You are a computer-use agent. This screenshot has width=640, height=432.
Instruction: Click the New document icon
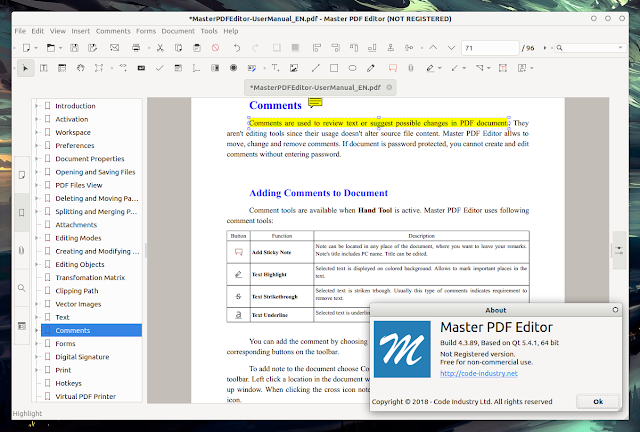click(x=27, y=48)
